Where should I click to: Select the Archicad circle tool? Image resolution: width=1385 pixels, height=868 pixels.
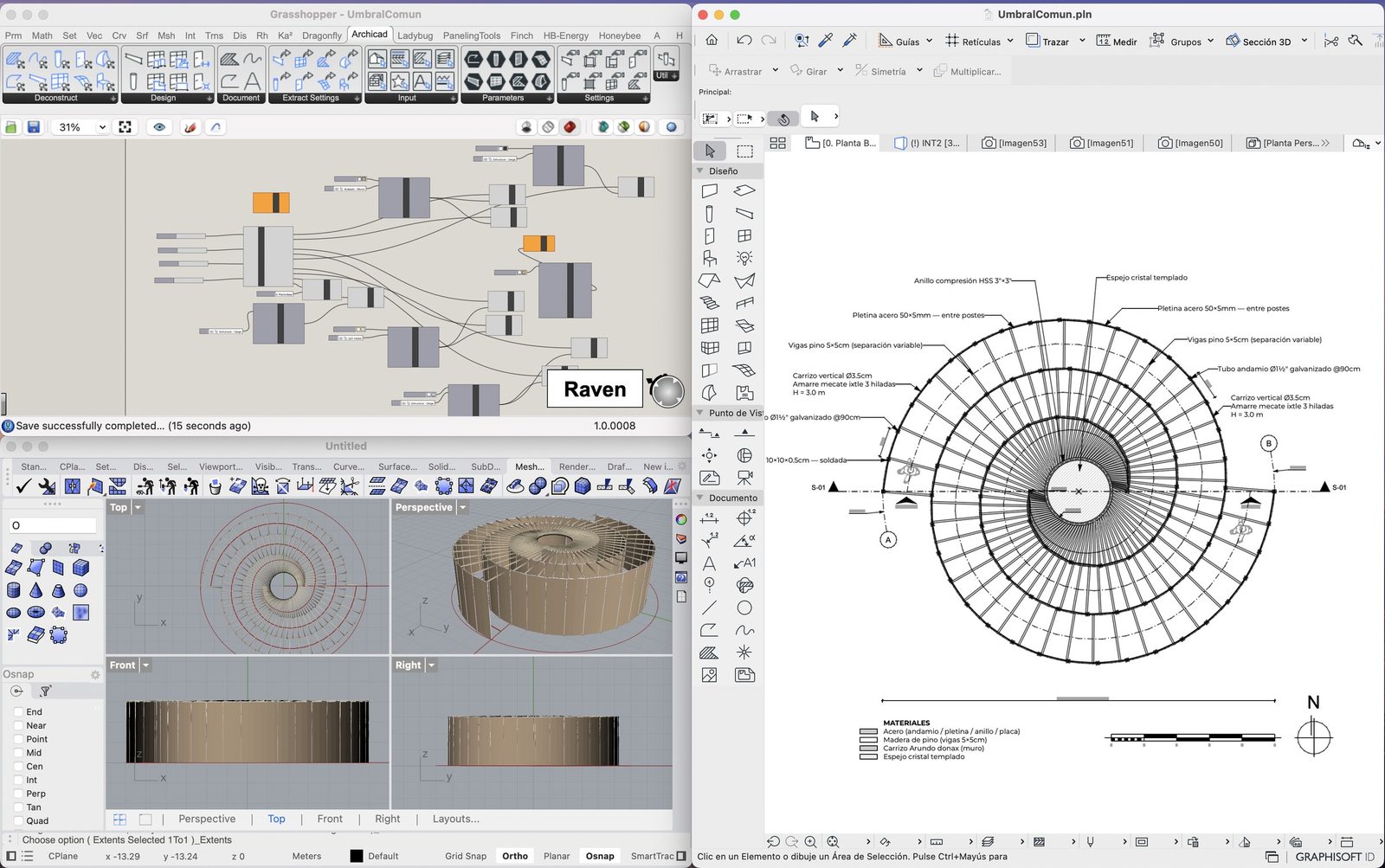[744, 608]
